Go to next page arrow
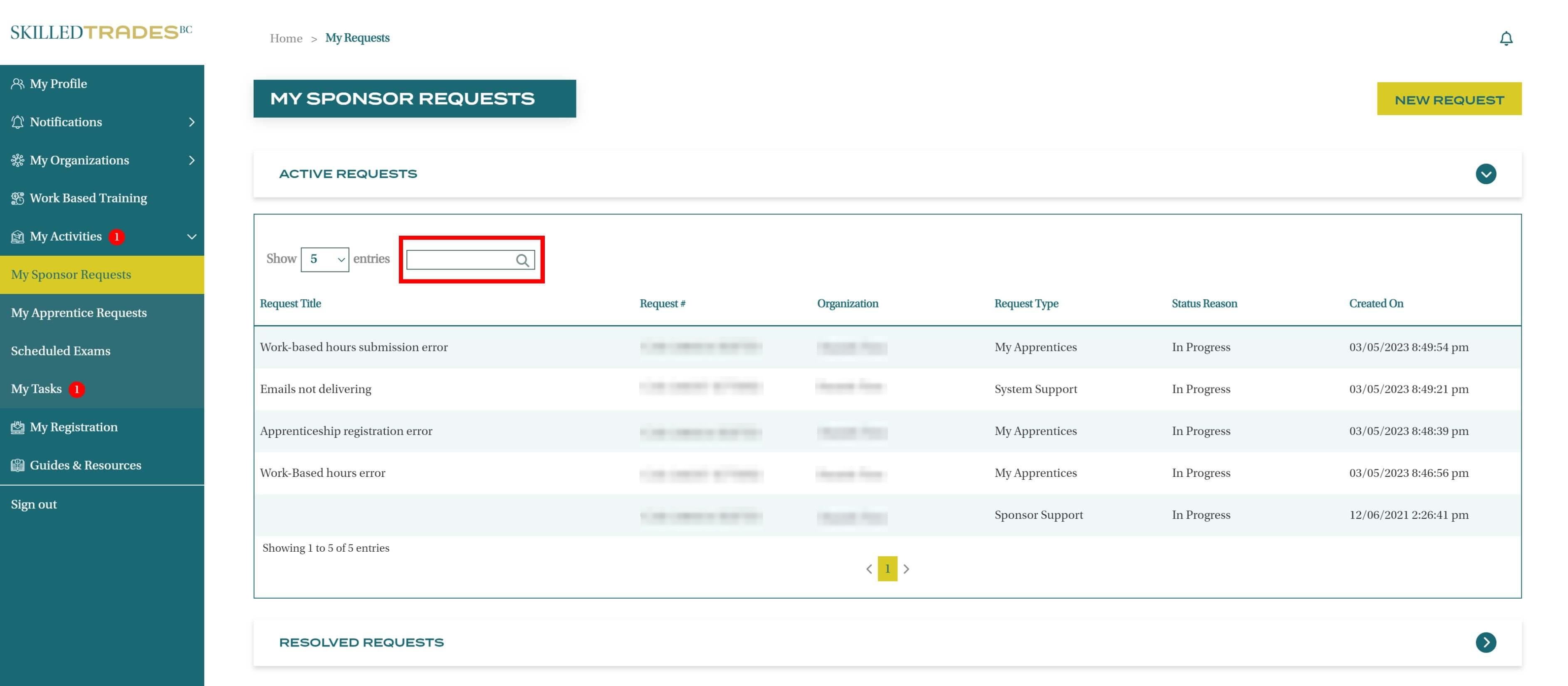1568x686 pixels. (x=906, y=568)
